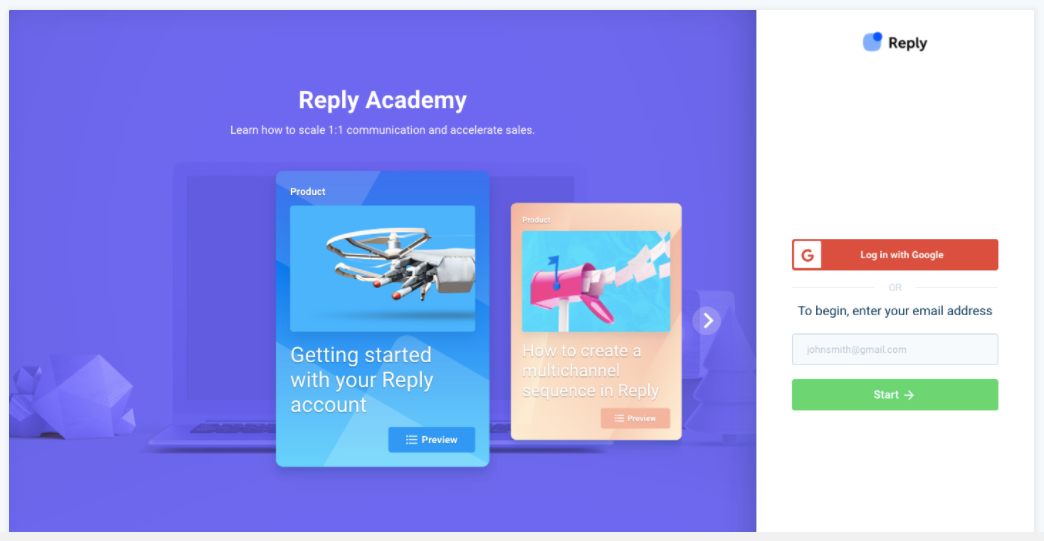1044x541 pixels.
Task: Preview the multichannel sequence course
Action: click(x=635, y=419)
